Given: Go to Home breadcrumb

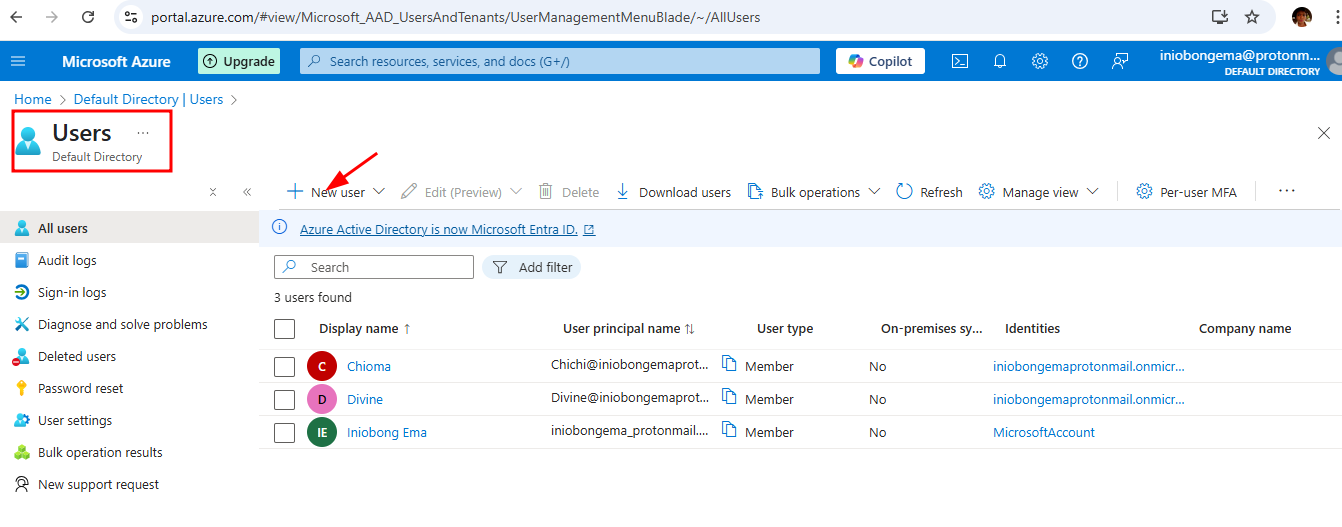Looking at the screenshot, I should 33,99.
